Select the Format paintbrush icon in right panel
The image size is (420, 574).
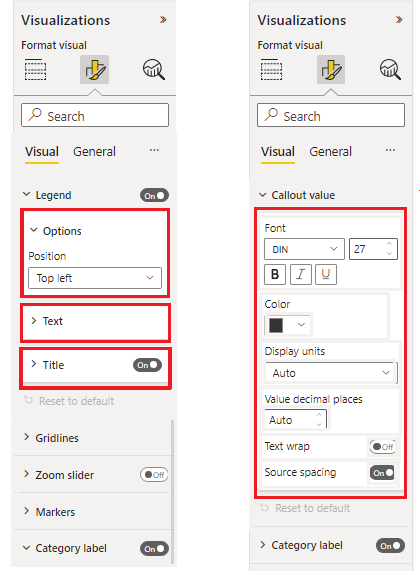tap(331, 70)
